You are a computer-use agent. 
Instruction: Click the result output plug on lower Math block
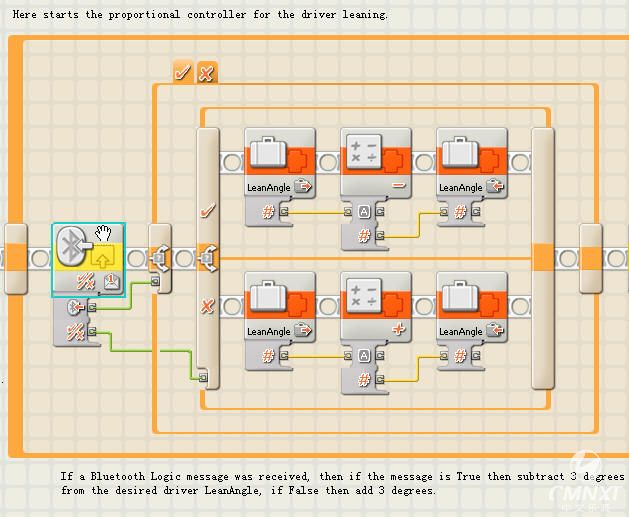coord(380,379)
